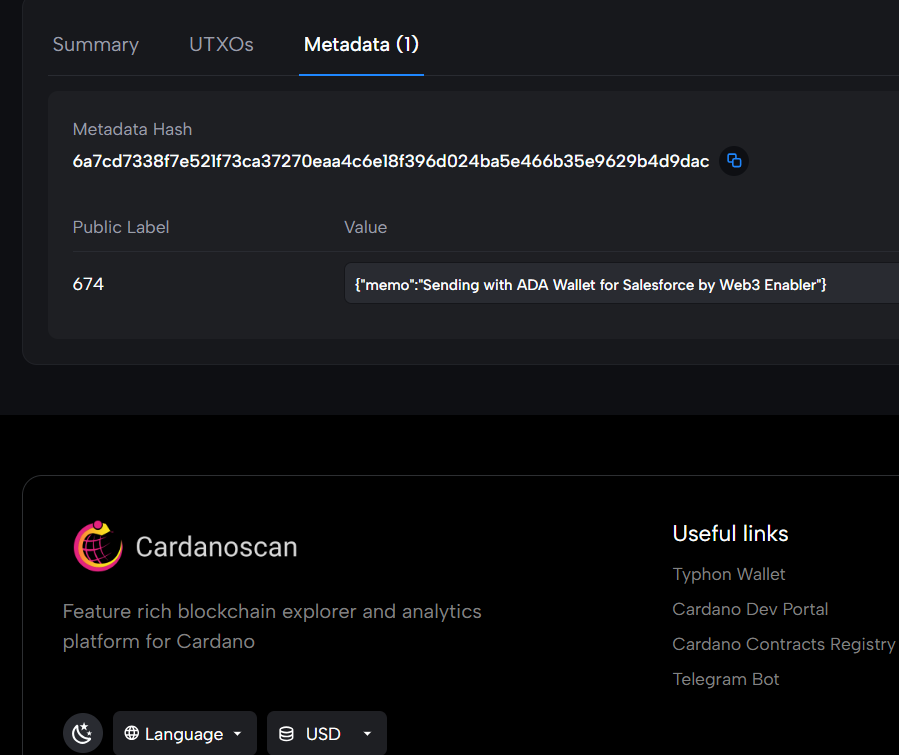Click the public label value 674
The image size is (899, 755).
pos(88,284)
